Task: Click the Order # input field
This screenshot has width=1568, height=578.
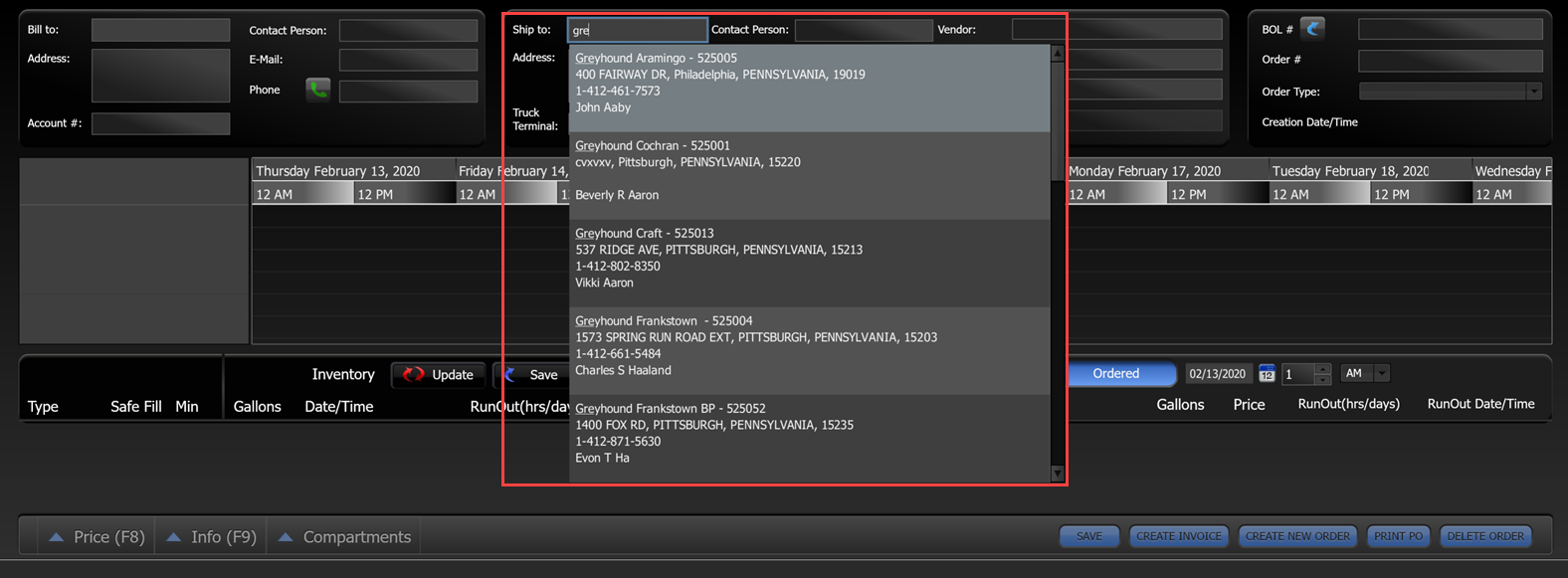Action: [x=1451, y=61]
